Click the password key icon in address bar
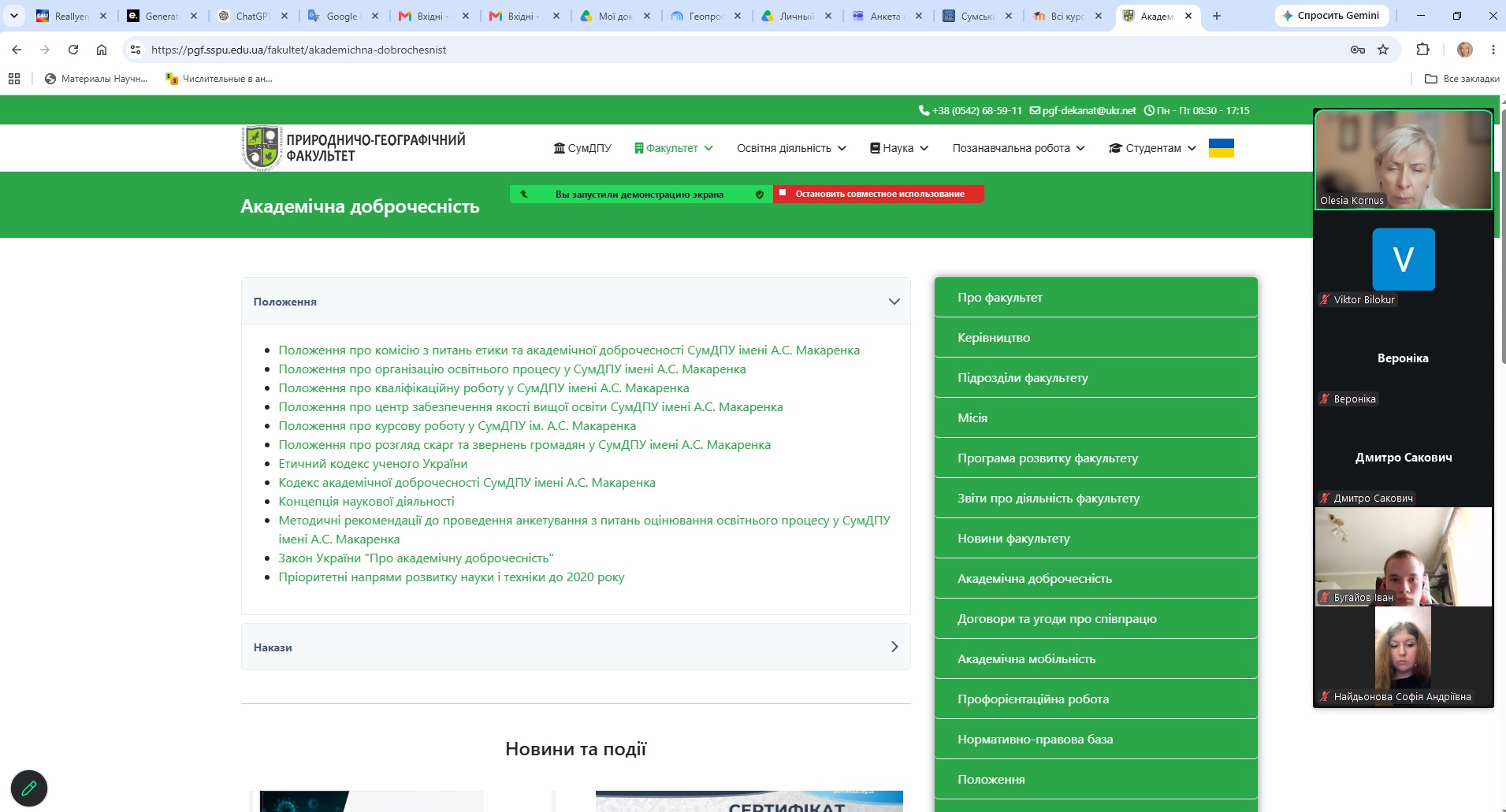Viewport: 1506px width, 812px height. pyautogui.click(x=1358, y=50)
